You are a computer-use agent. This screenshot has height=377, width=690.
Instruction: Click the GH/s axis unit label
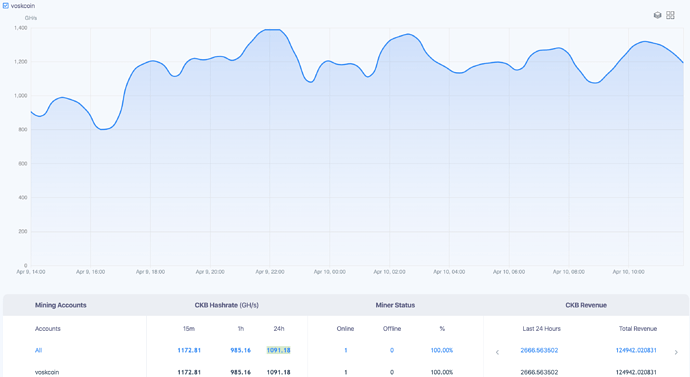point(31,18)
